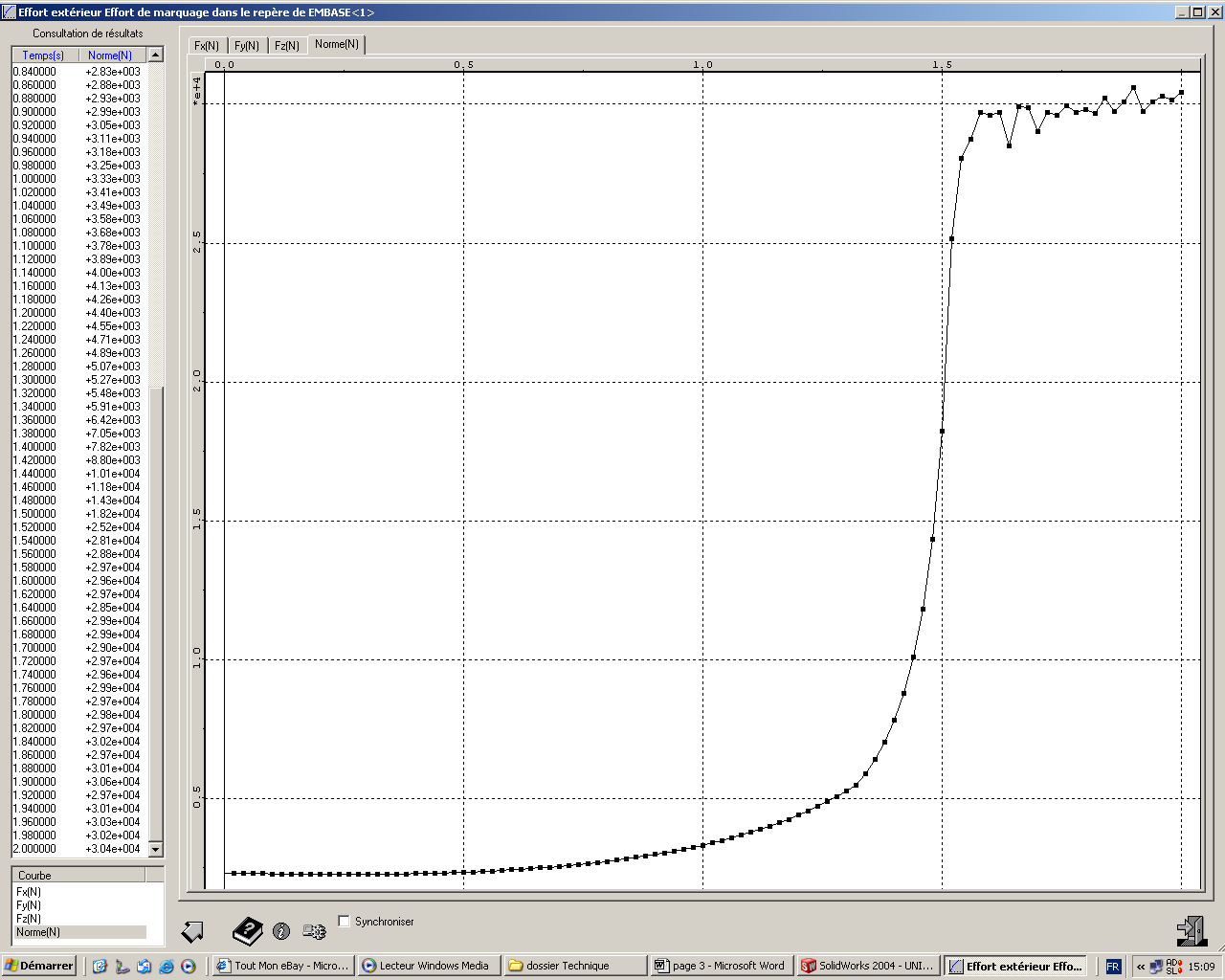Select the row with time 1.000000
Image resolution: width=1225 pixels, height=980 pixels.
pyautogui.click(x=79, y=179)
